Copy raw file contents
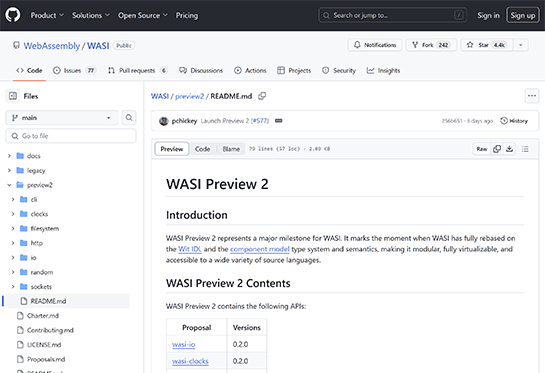 497,149
